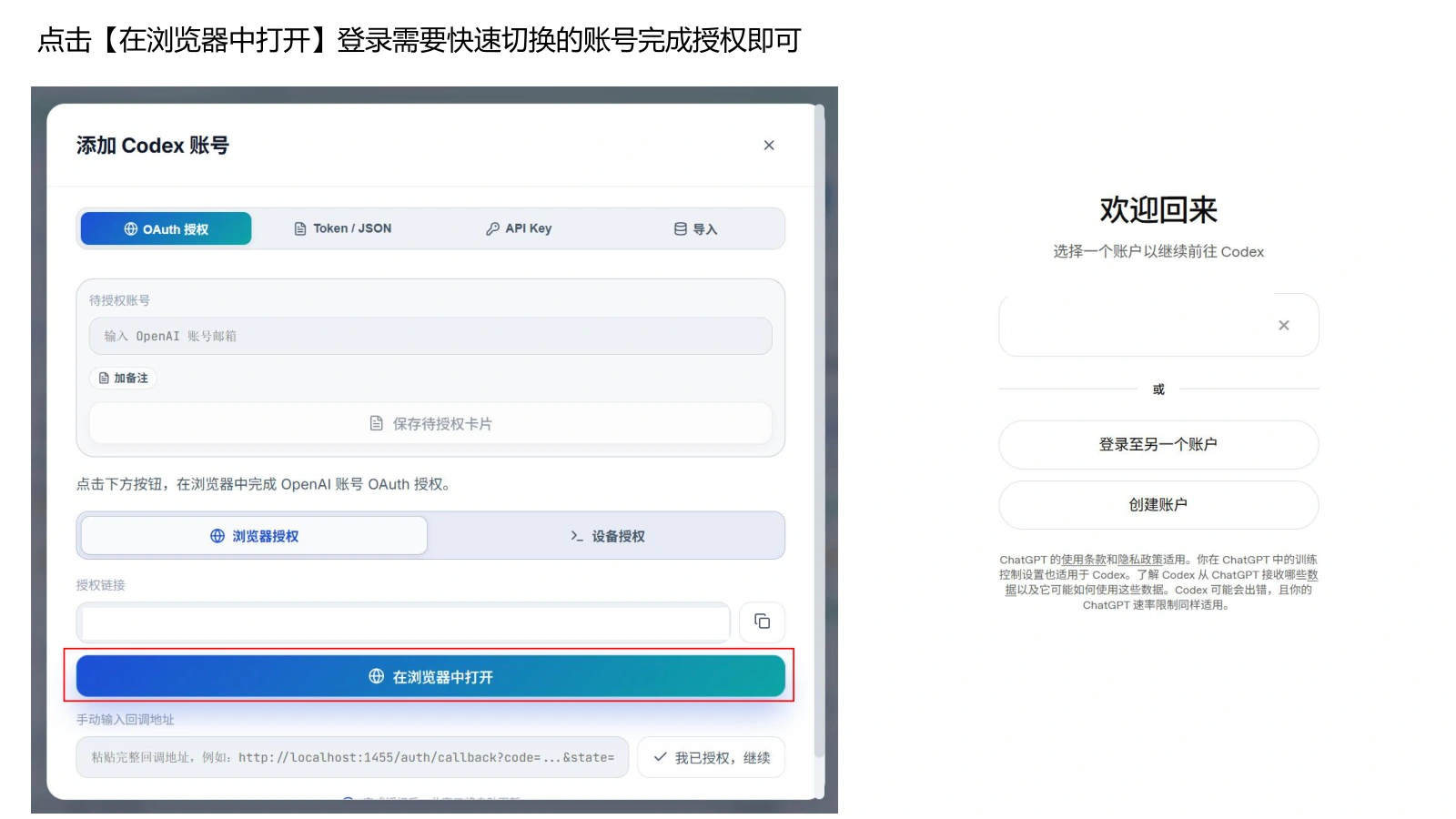
Task: Select the API Key tab
Action: pos(519,228)
